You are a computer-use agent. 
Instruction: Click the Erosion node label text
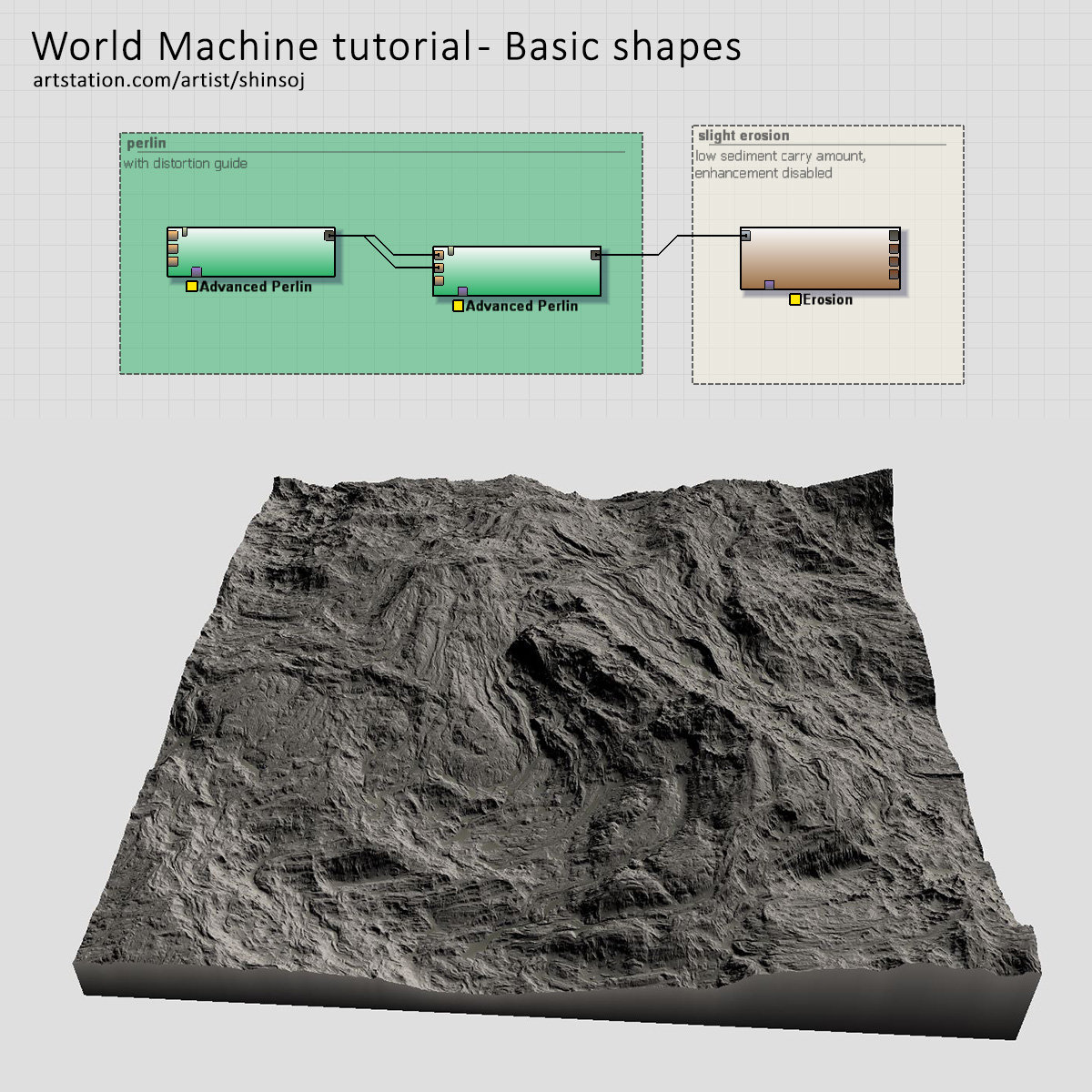point(828,299)
